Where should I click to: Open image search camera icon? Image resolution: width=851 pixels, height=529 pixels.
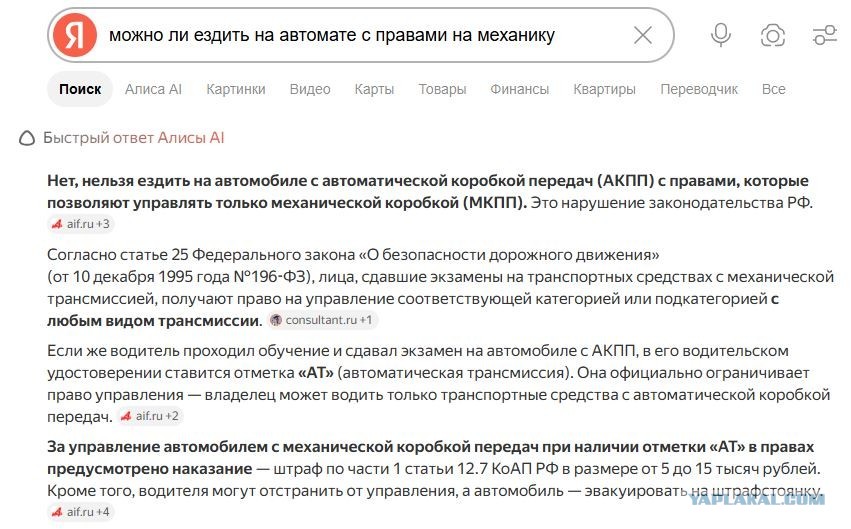pos(773,36)
